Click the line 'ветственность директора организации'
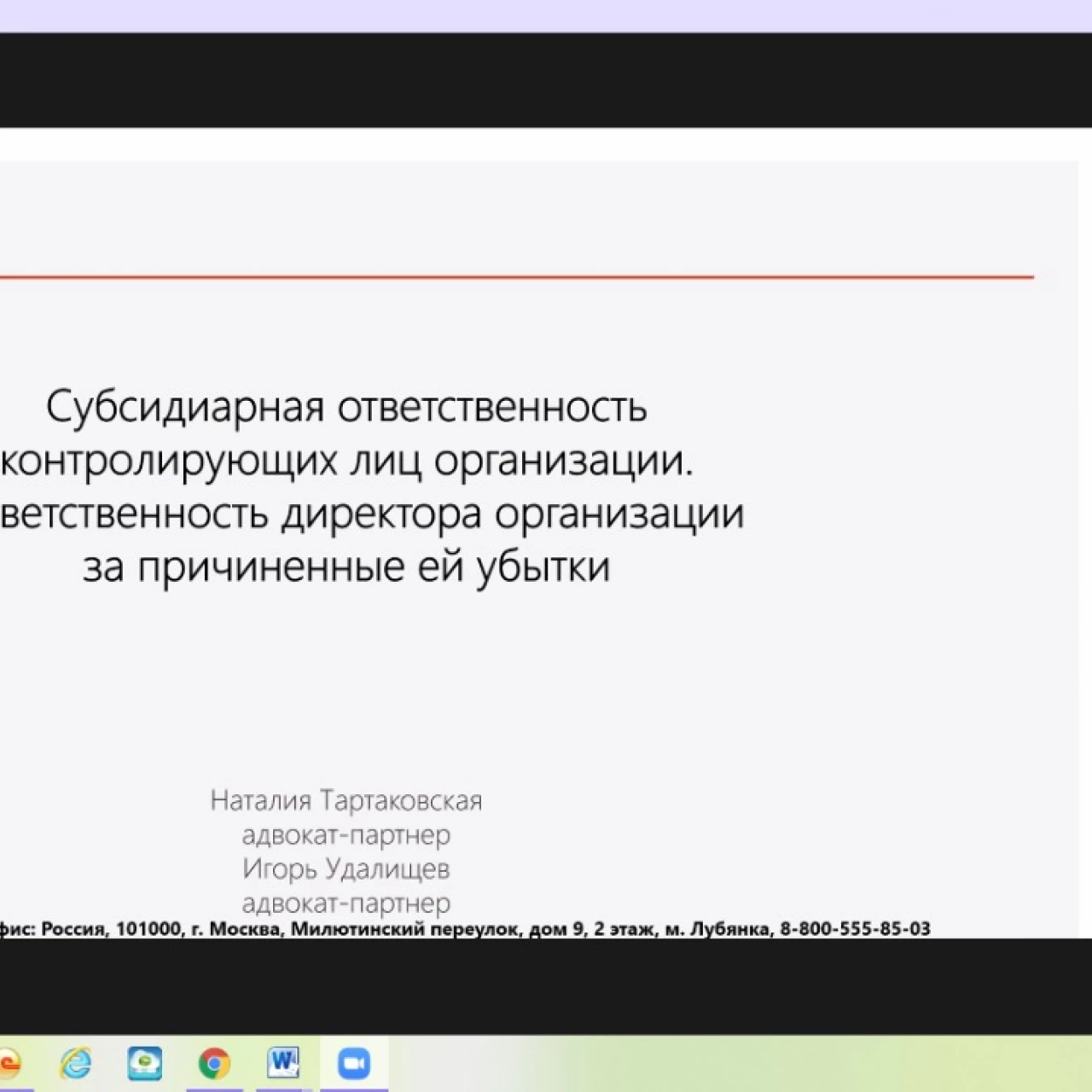 pyautogui.click(x=372, y=514)
